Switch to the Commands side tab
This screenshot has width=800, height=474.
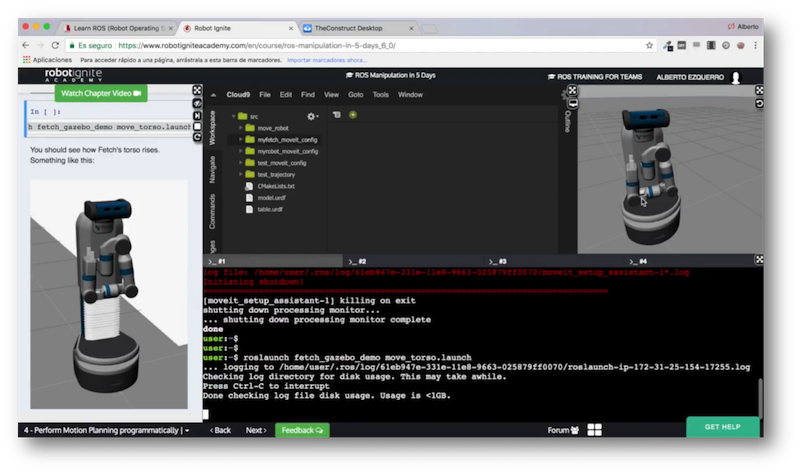(x=212, y=211)
